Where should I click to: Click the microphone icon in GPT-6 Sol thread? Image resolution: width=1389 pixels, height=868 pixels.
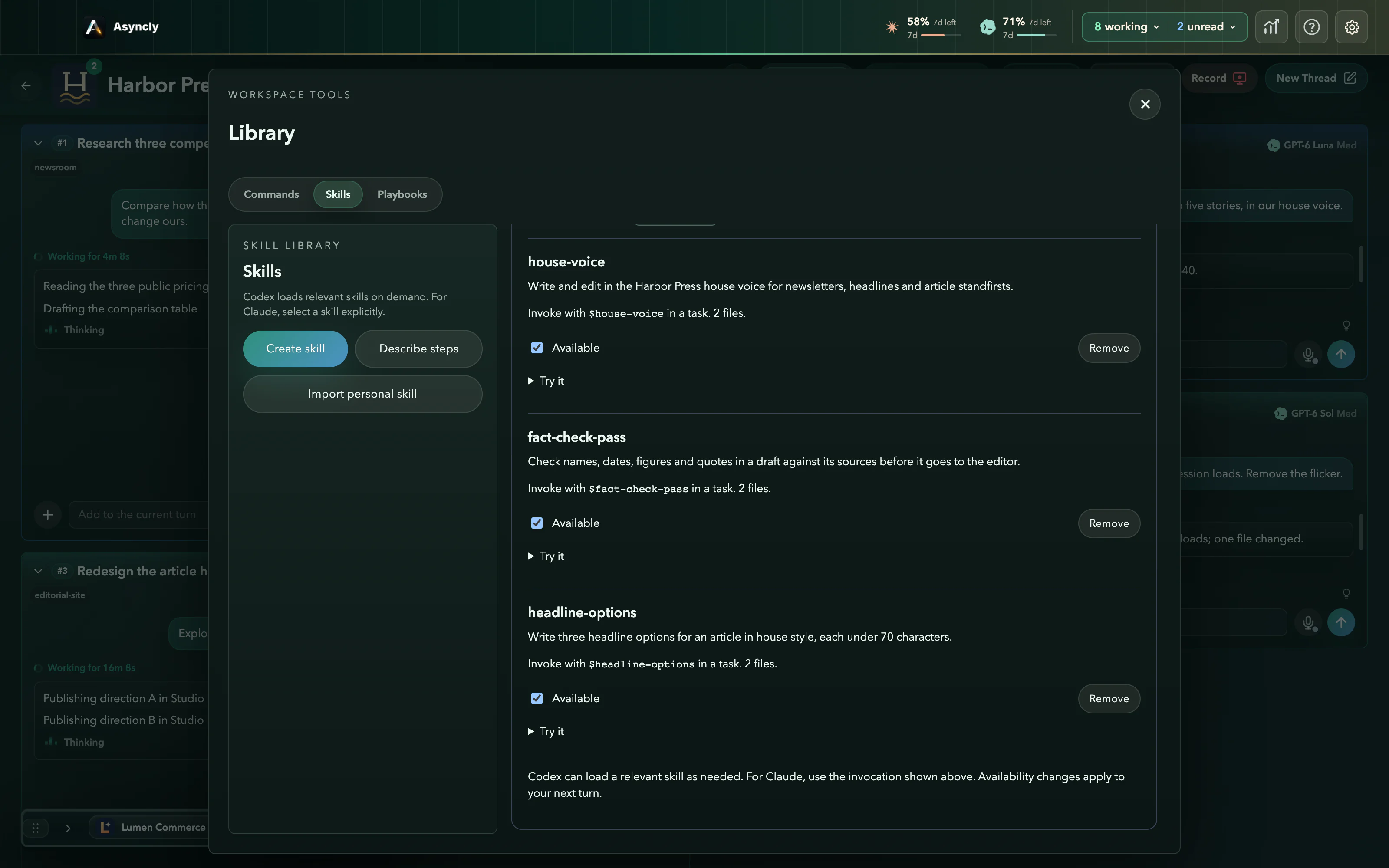[1309, 622]
